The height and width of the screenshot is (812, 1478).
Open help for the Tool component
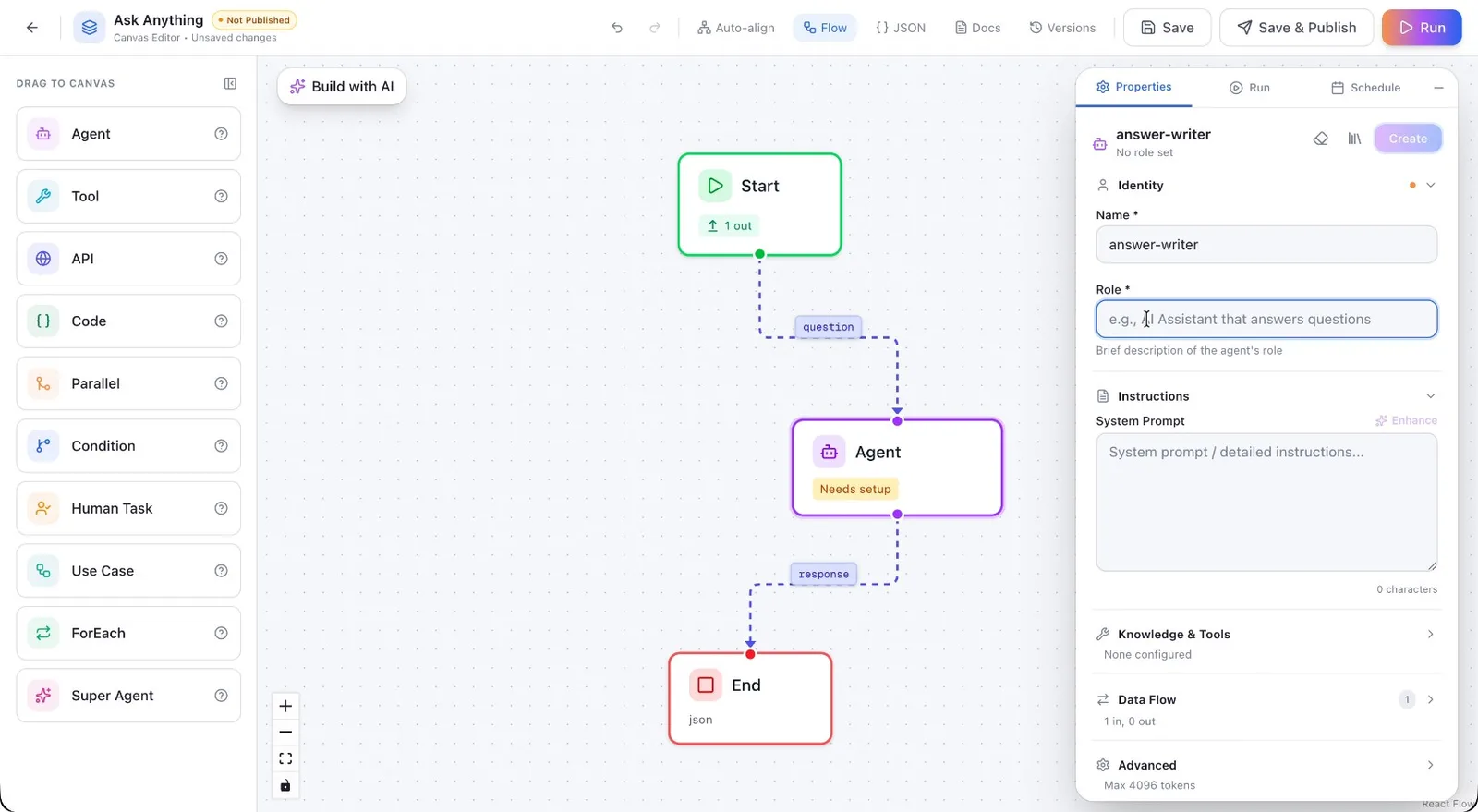tap(221, 196)
